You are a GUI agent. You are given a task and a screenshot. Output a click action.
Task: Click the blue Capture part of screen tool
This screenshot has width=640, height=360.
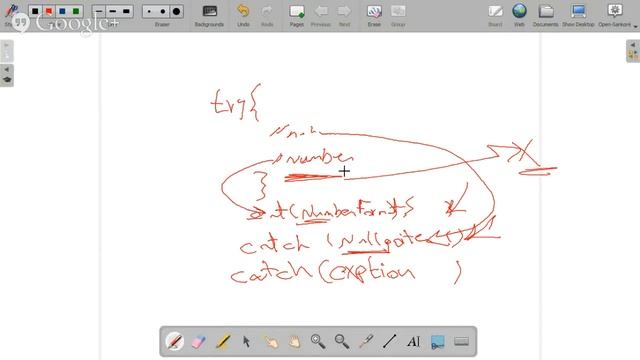pos(438,342)
